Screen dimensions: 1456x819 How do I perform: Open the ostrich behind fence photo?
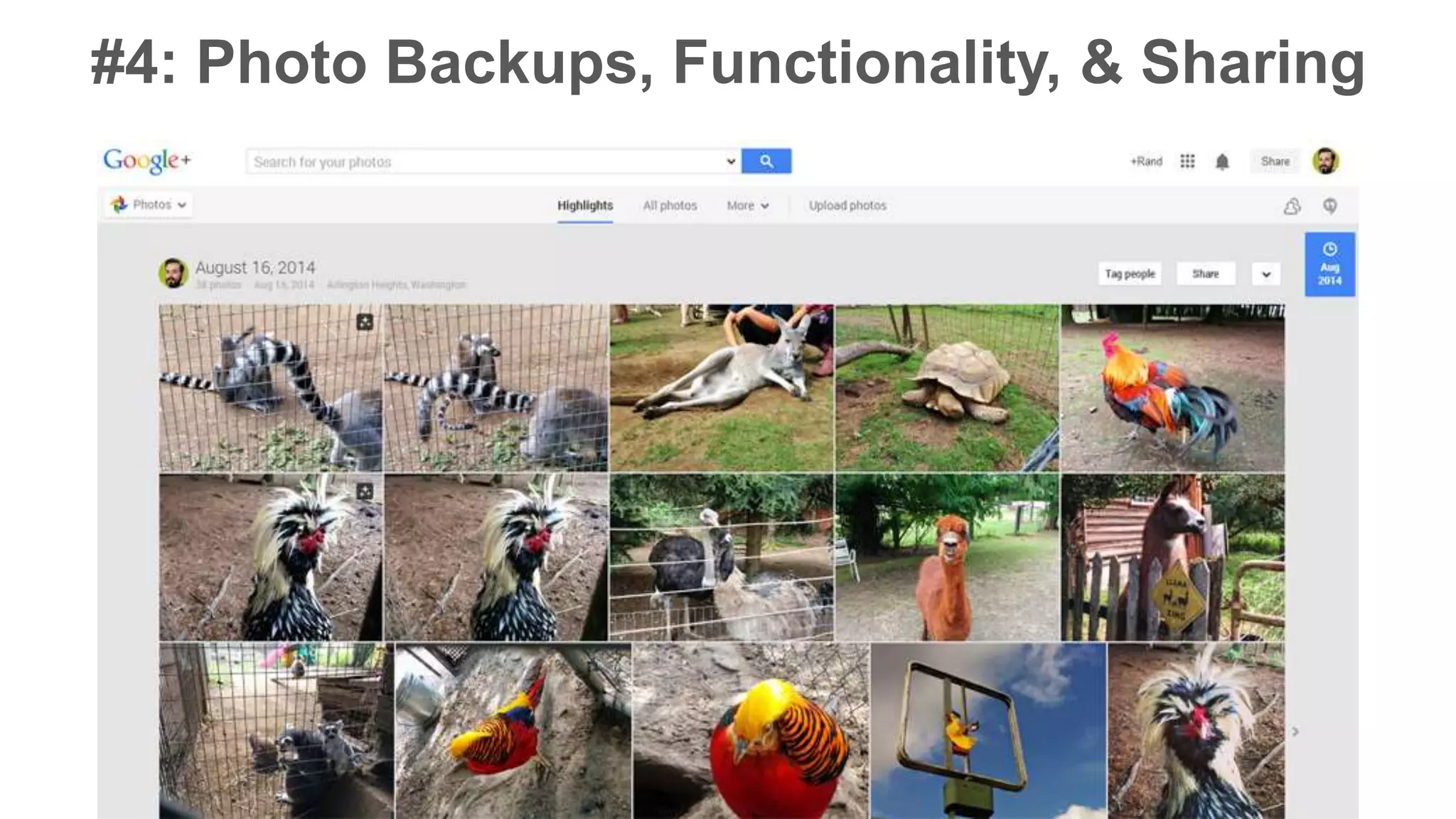click(x=722, y=557)
